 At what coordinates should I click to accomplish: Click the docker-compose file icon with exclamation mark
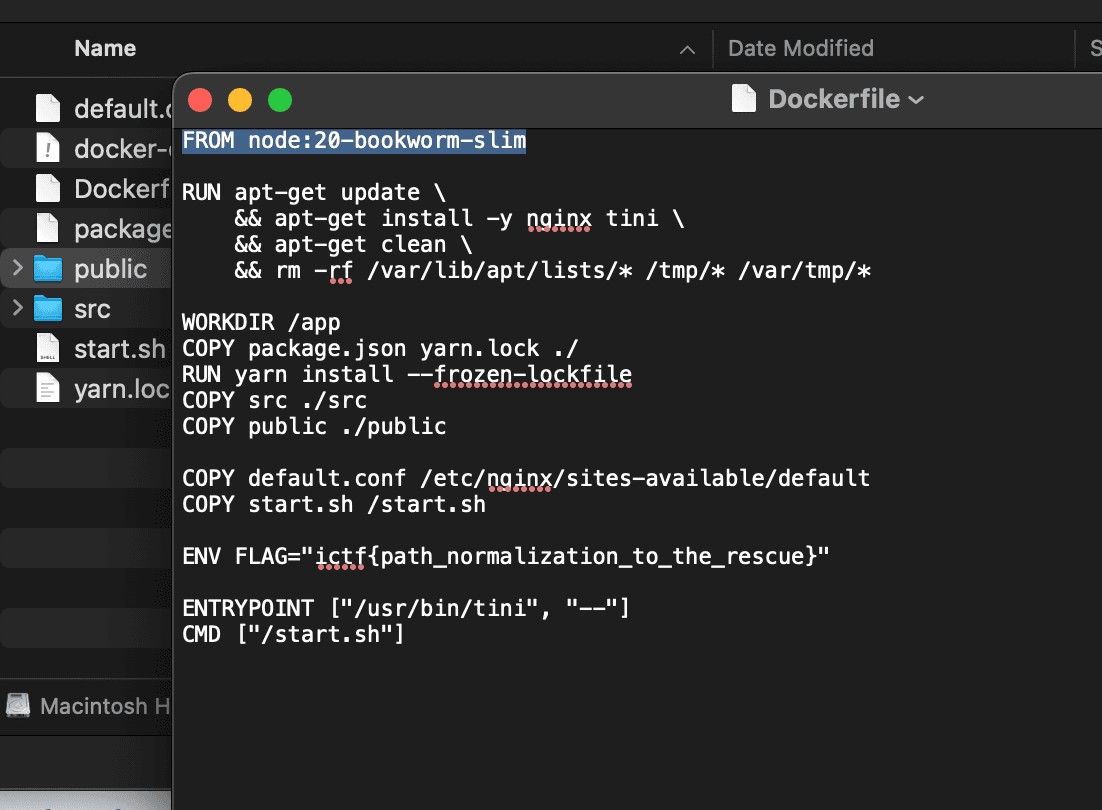click(x=48, y=149)
